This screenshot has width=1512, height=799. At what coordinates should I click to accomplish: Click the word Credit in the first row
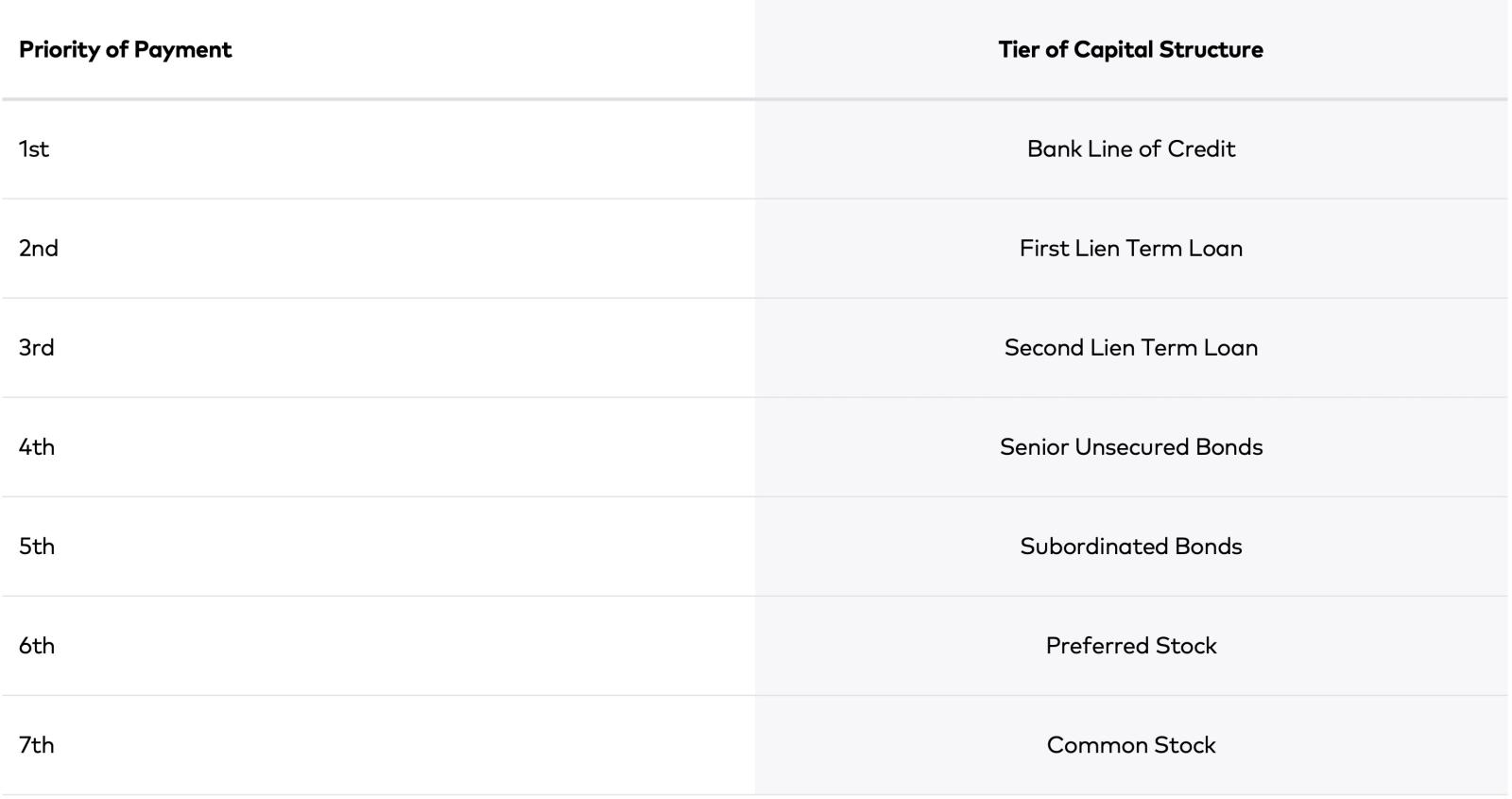click(x=1201, y=148)
